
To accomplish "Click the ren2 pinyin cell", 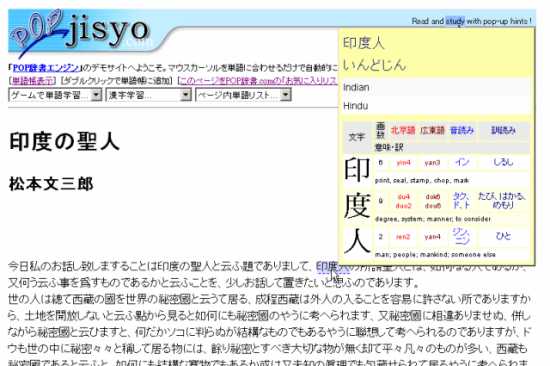I will point(403,237).
